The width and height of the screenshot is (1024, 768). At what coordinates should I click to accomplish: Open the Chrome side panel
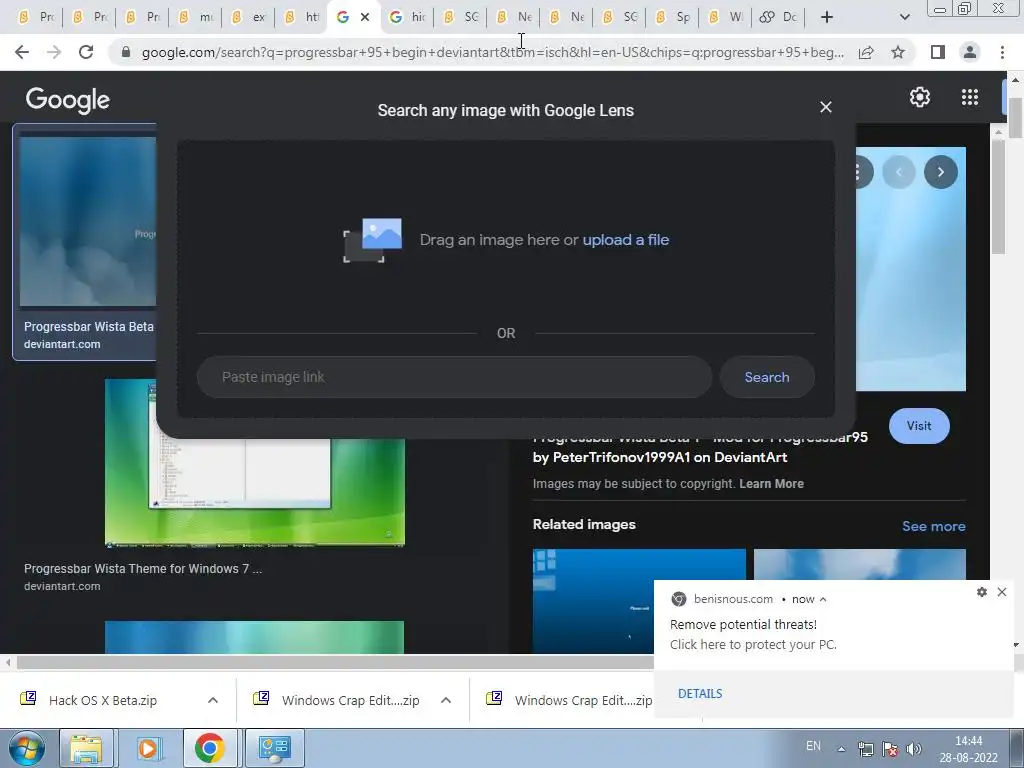[938, 52]
